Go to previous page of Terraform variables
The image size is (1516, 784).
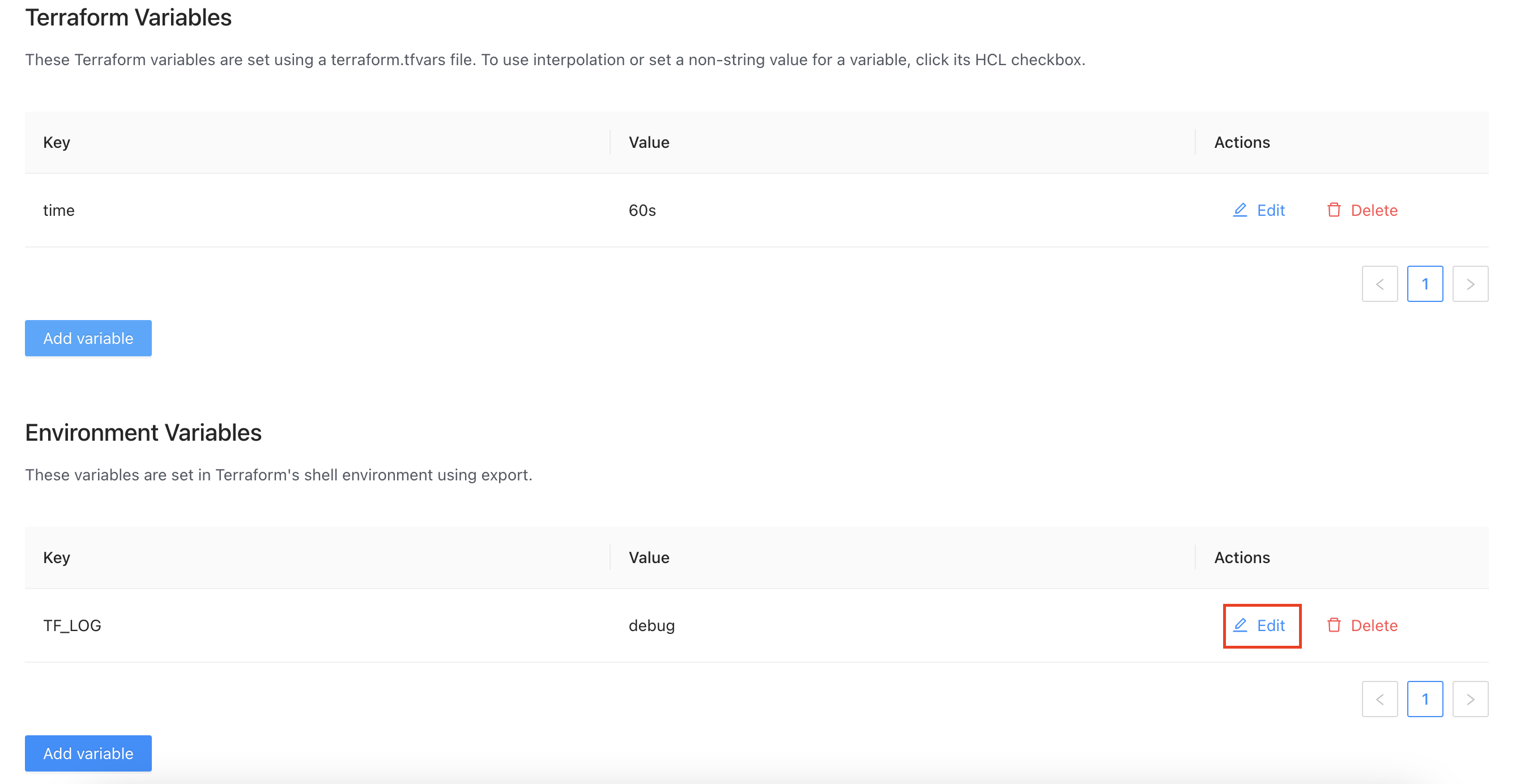click(1379, 284)
